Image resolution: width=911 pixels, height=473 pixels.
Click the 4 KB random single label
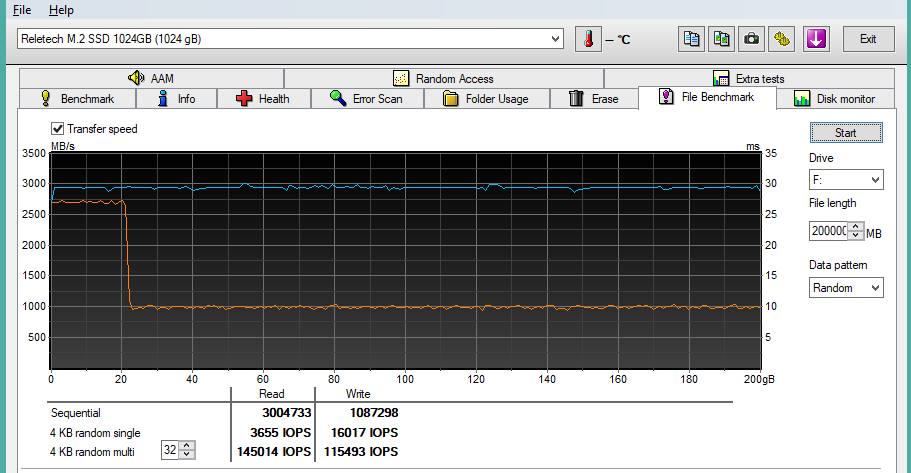pos(95,433)
